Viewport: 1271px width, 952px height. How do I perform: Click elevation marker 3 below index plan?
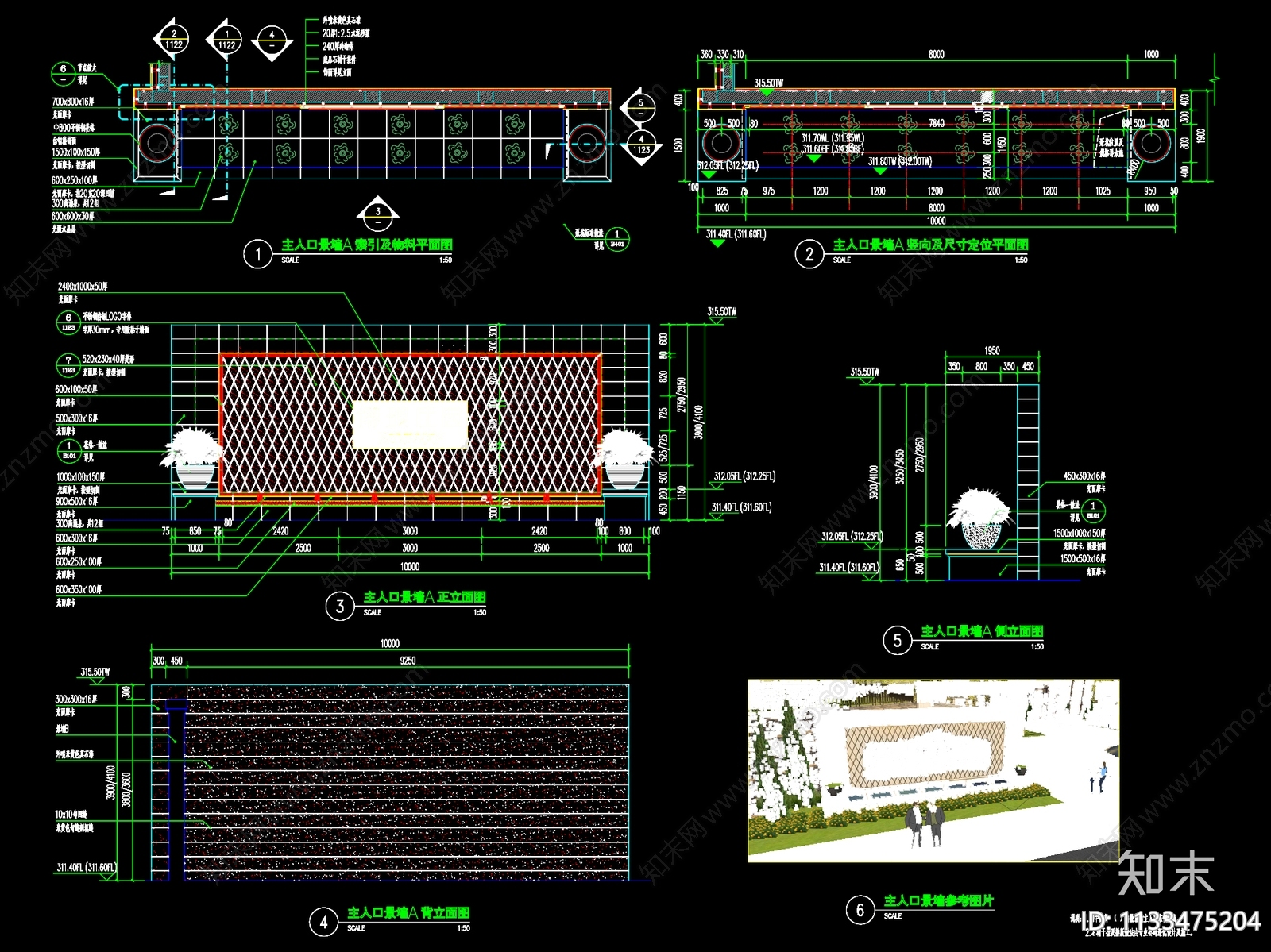coord(377,216)
